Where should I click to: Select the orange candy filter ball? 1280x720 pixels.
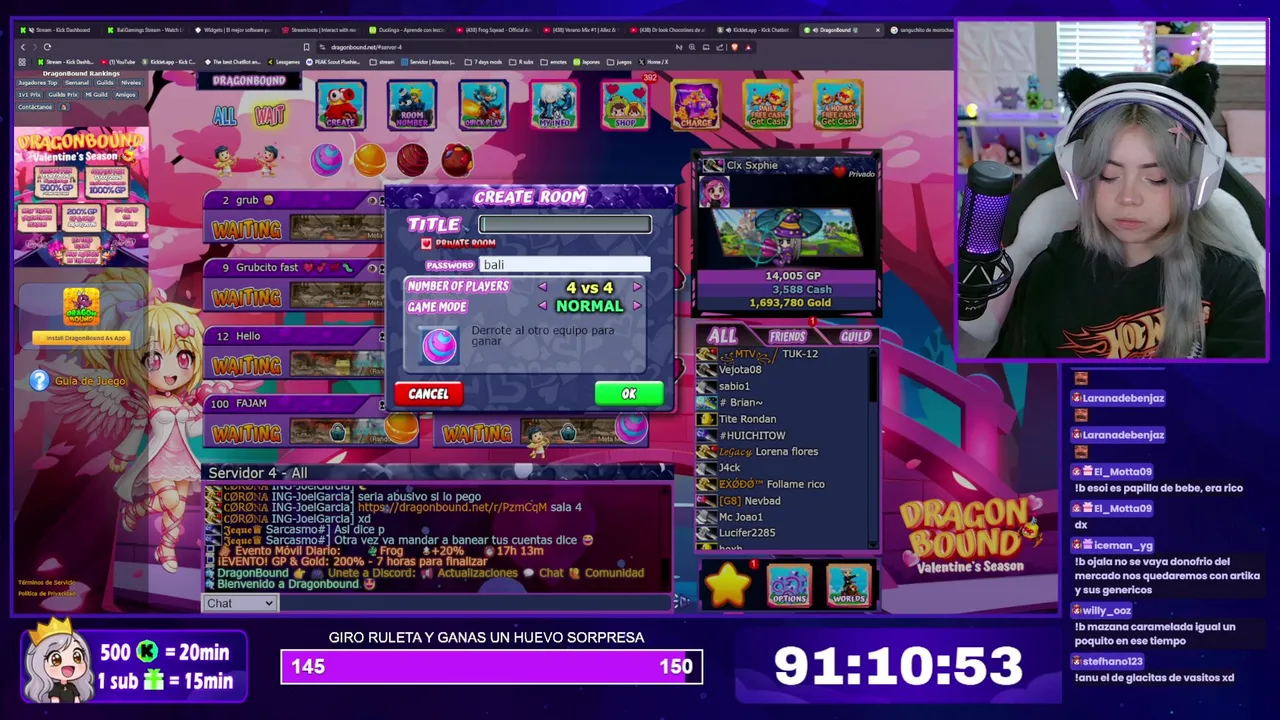pyautogui.click(x=369, y=159)
